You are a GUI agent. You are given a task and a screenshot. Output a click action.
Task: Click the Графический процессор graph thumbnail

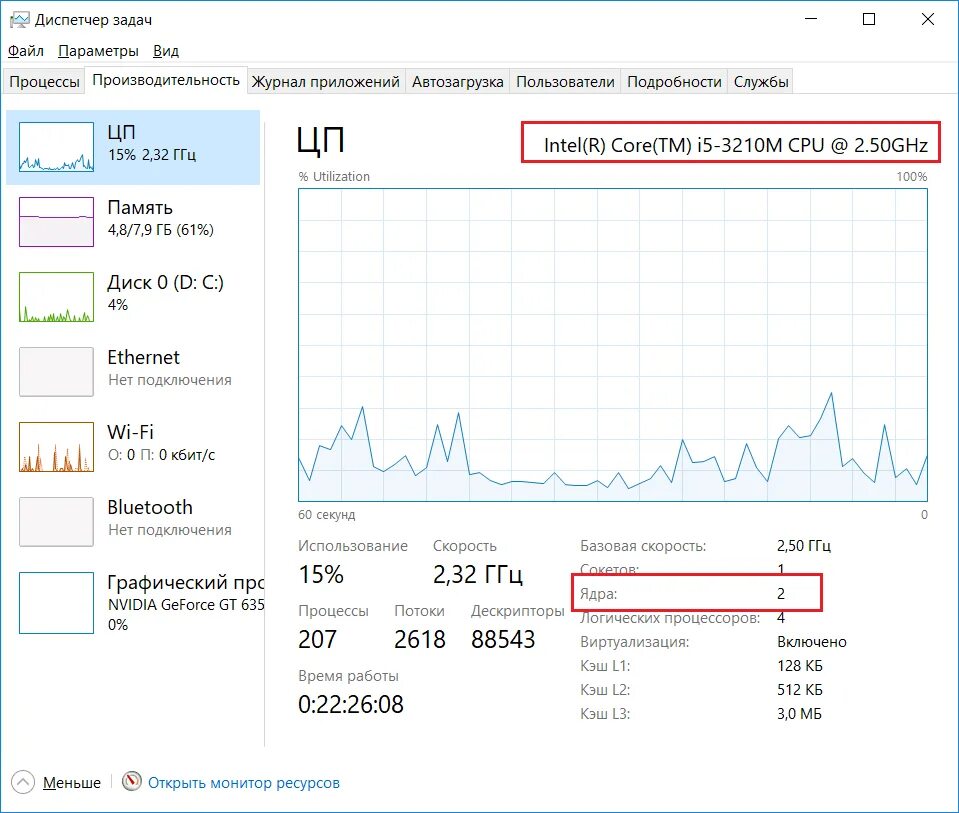(56, 603)
